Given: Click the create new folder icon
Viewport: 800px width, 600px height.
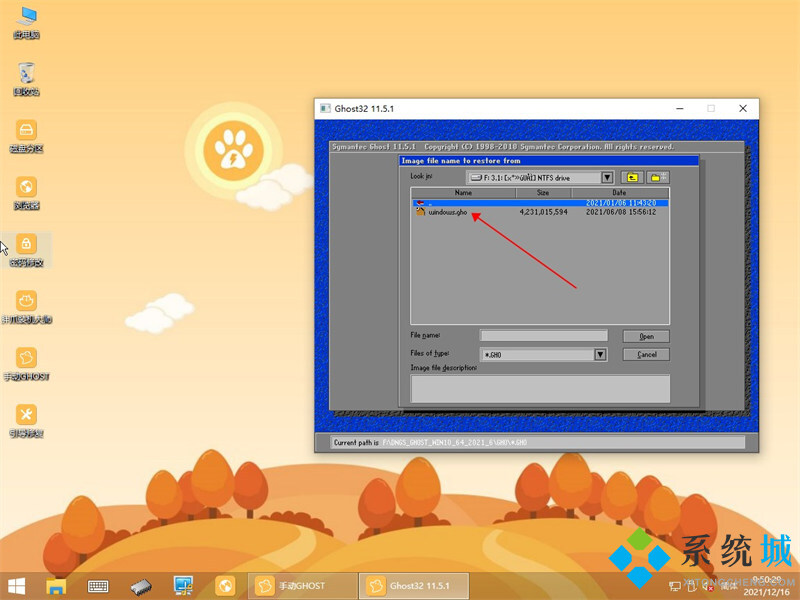Looking at the screenshot, I should (x=658, y=177).
